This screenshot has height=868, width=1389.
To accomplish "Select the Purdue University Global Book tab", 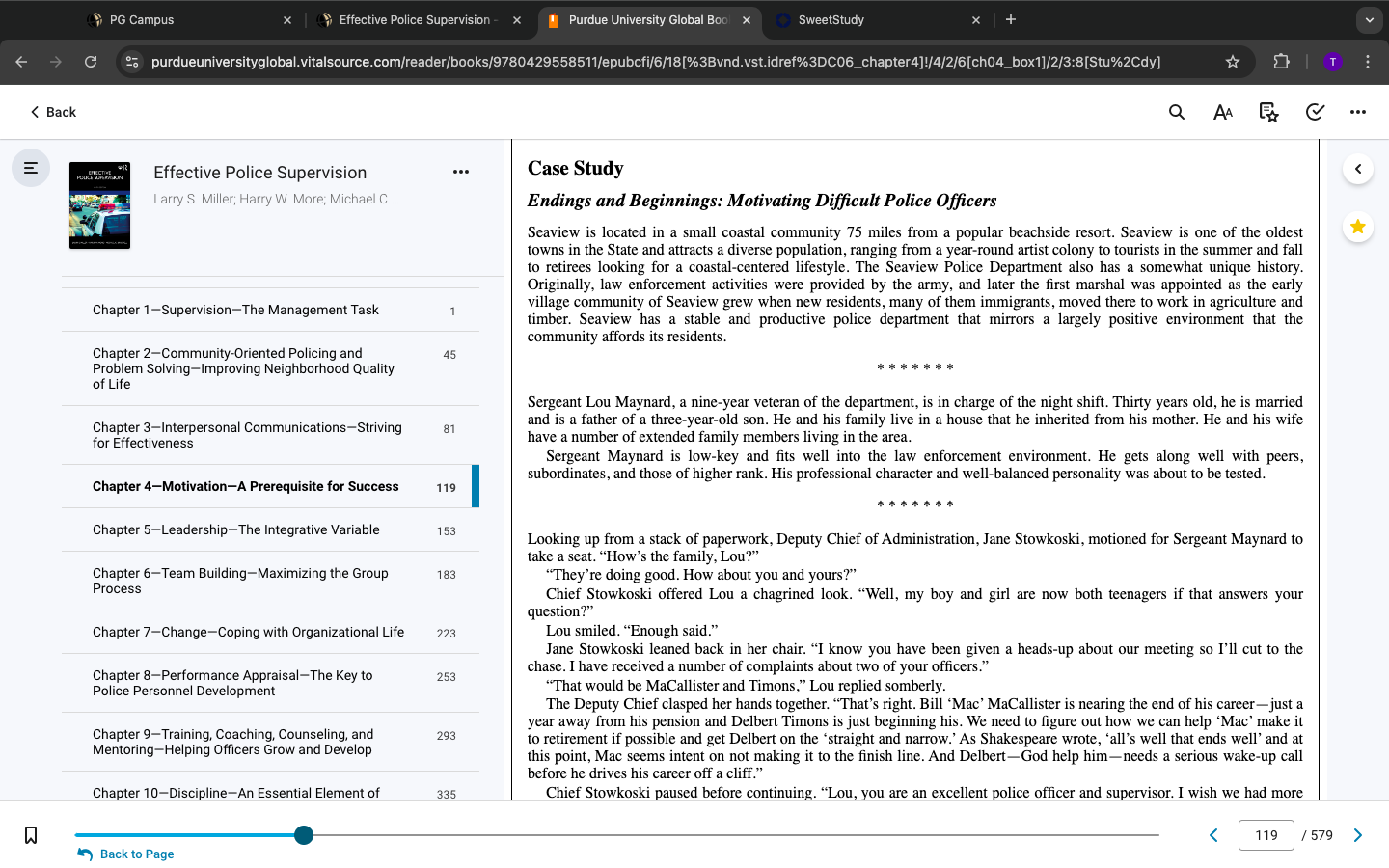I will 648,19.
